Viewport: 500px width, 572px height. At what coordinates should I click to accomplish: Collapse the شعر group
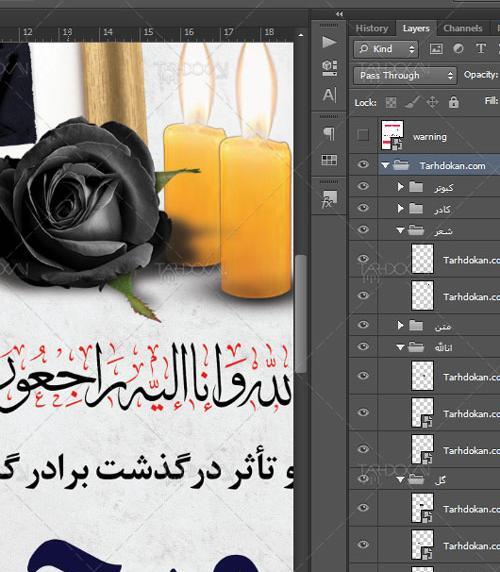(400, 231)
